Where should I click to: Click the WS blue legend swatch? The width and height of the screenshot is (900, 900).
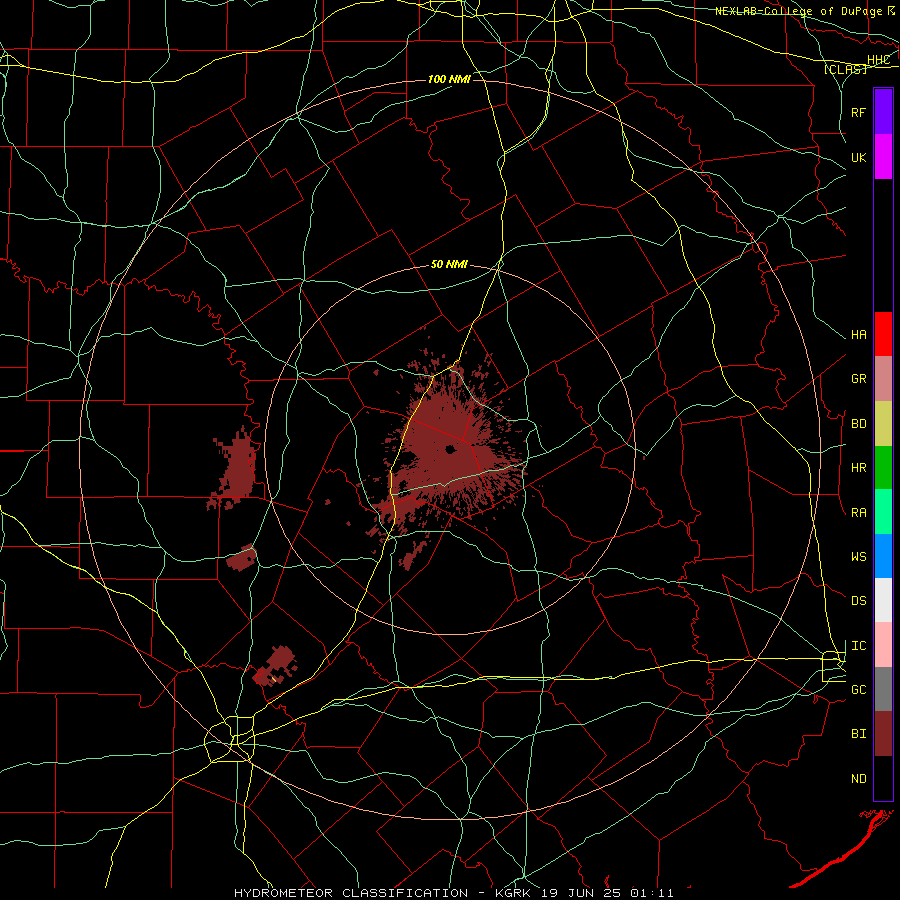(883, 556)
